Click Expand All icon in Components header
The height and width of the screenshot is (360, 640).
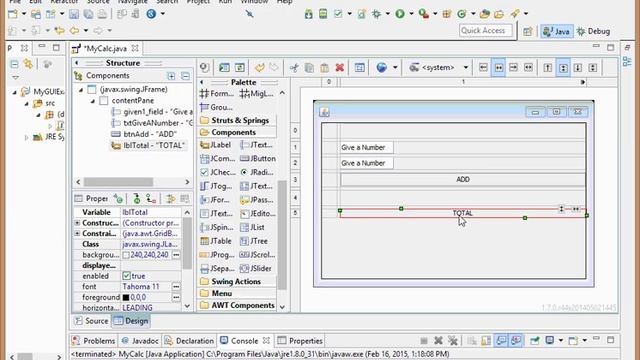[x=171, y=76]
